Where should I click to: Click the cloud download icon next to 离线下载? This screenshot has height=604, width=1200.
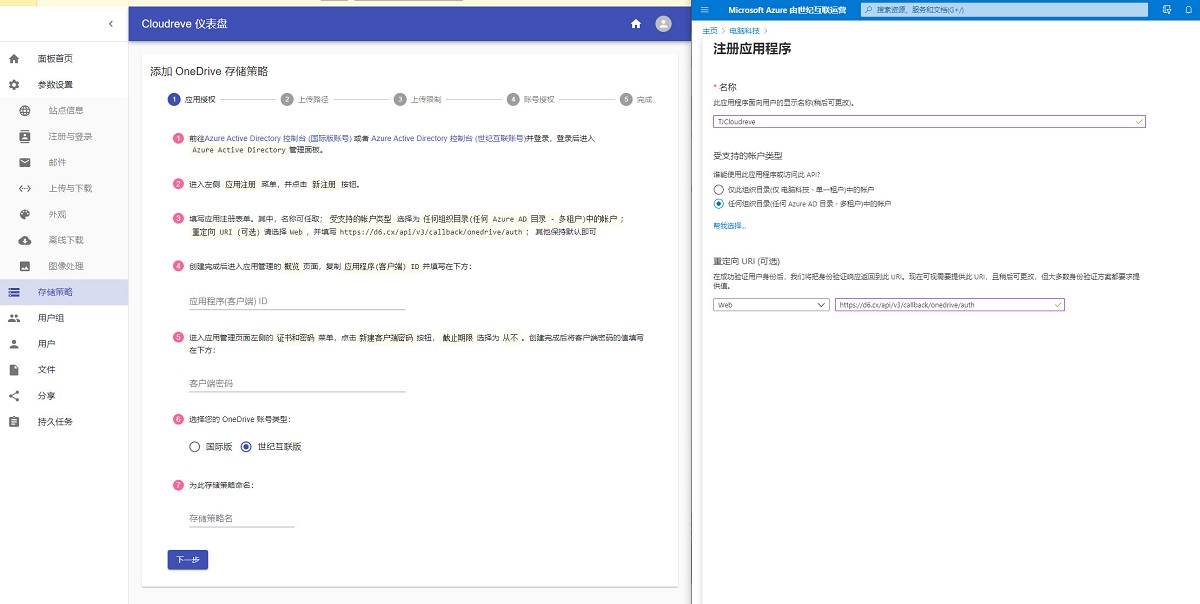[26, 240]
